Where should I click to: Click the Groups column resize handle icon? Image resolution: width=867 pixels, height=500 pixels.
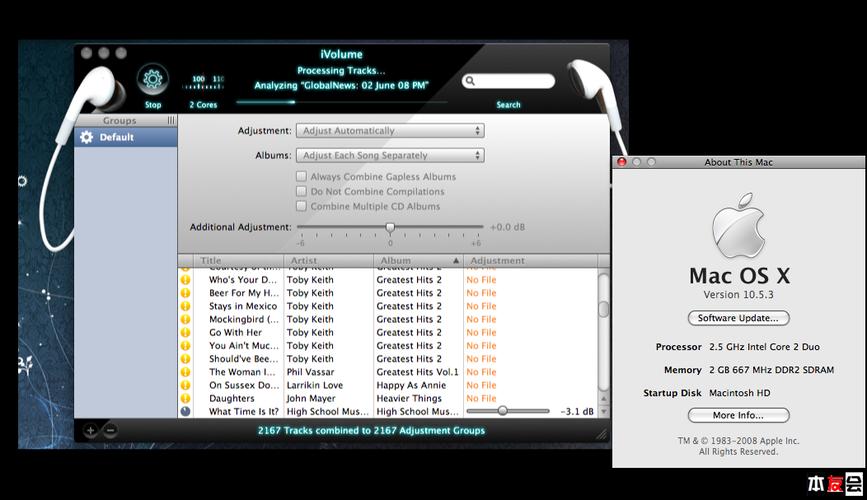[171, 120]
